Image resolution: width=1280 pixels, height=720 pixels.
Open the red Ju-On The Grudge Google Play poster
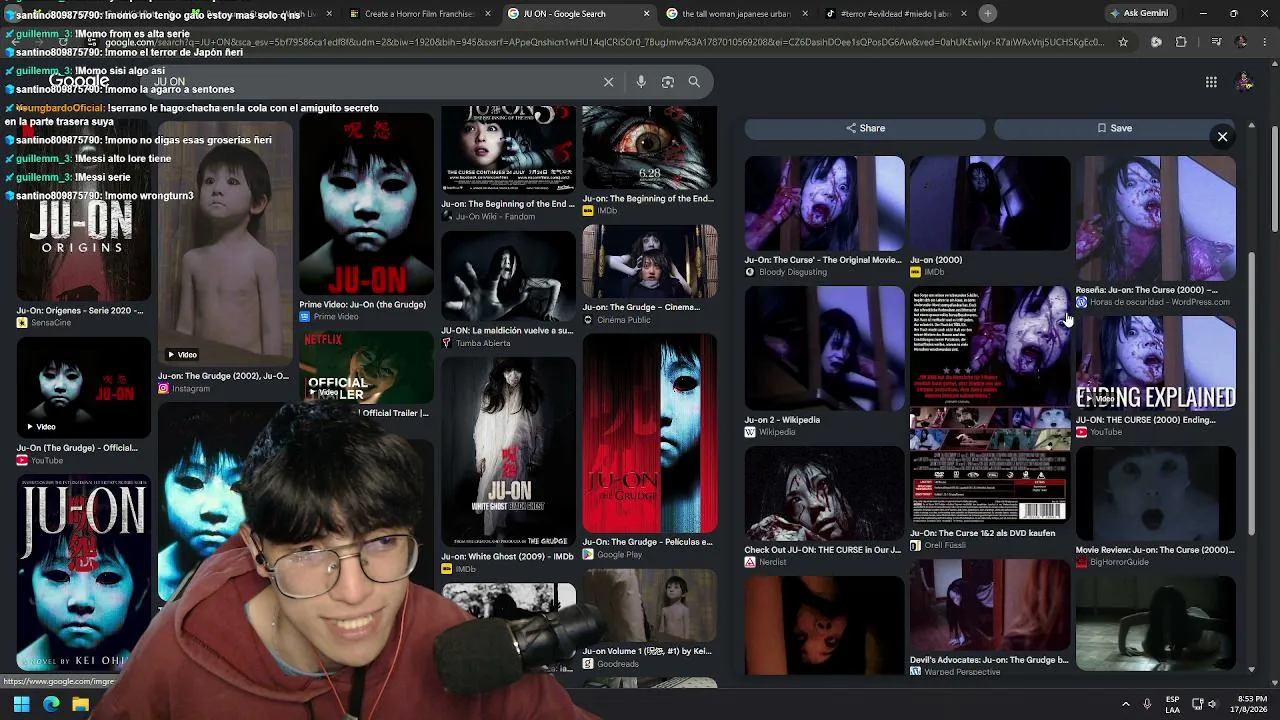650,433
